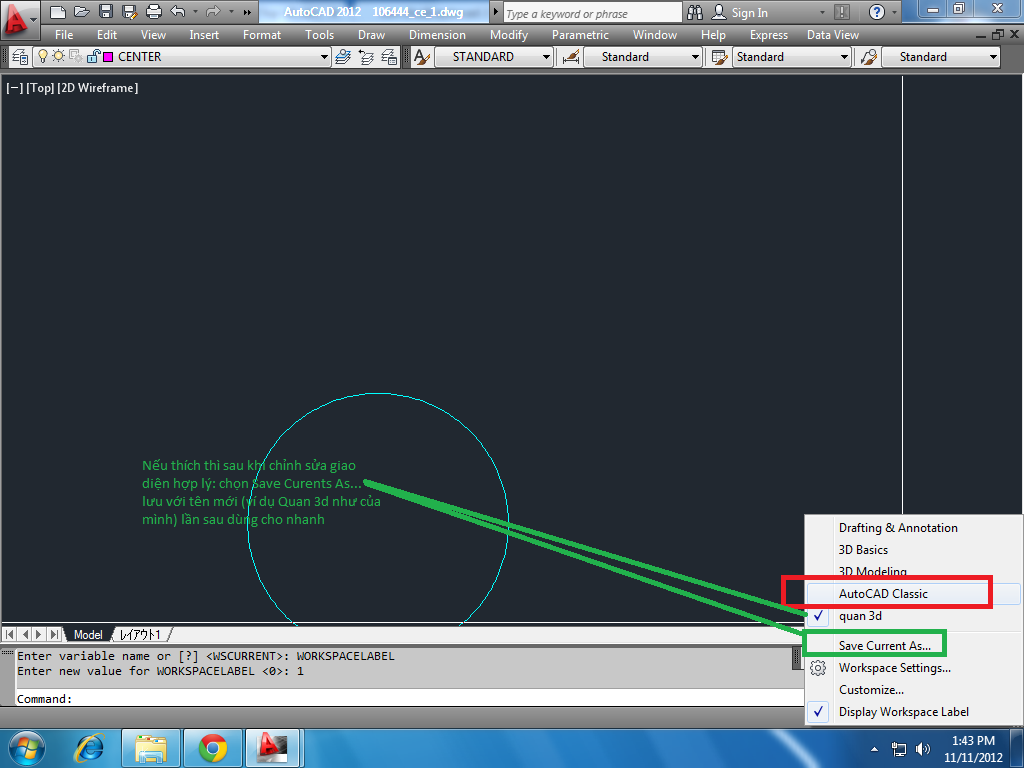The width and height of the screenshot is (1024, 768).
Task: Click the Redo arrow icon
Action: pyautogui.click(x=213, y=12)
